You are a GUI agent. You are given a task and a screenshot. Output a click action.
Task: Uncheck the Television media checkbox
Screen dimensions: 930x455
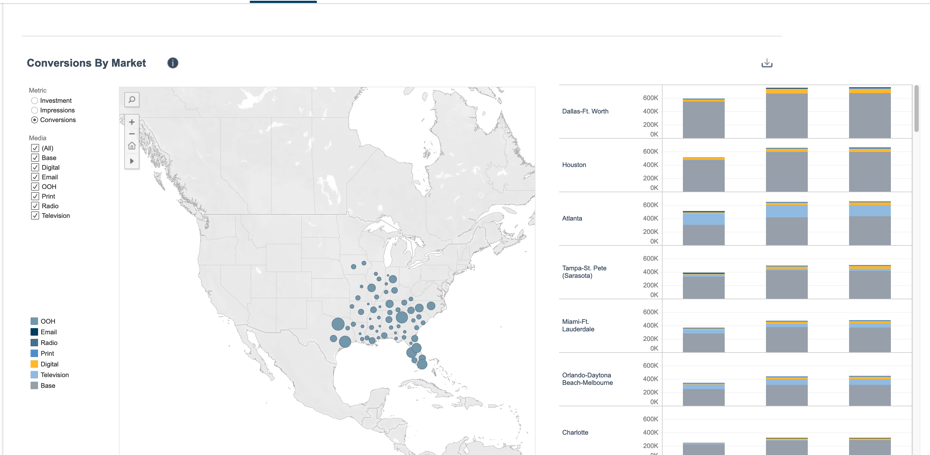tap(35, 216)
